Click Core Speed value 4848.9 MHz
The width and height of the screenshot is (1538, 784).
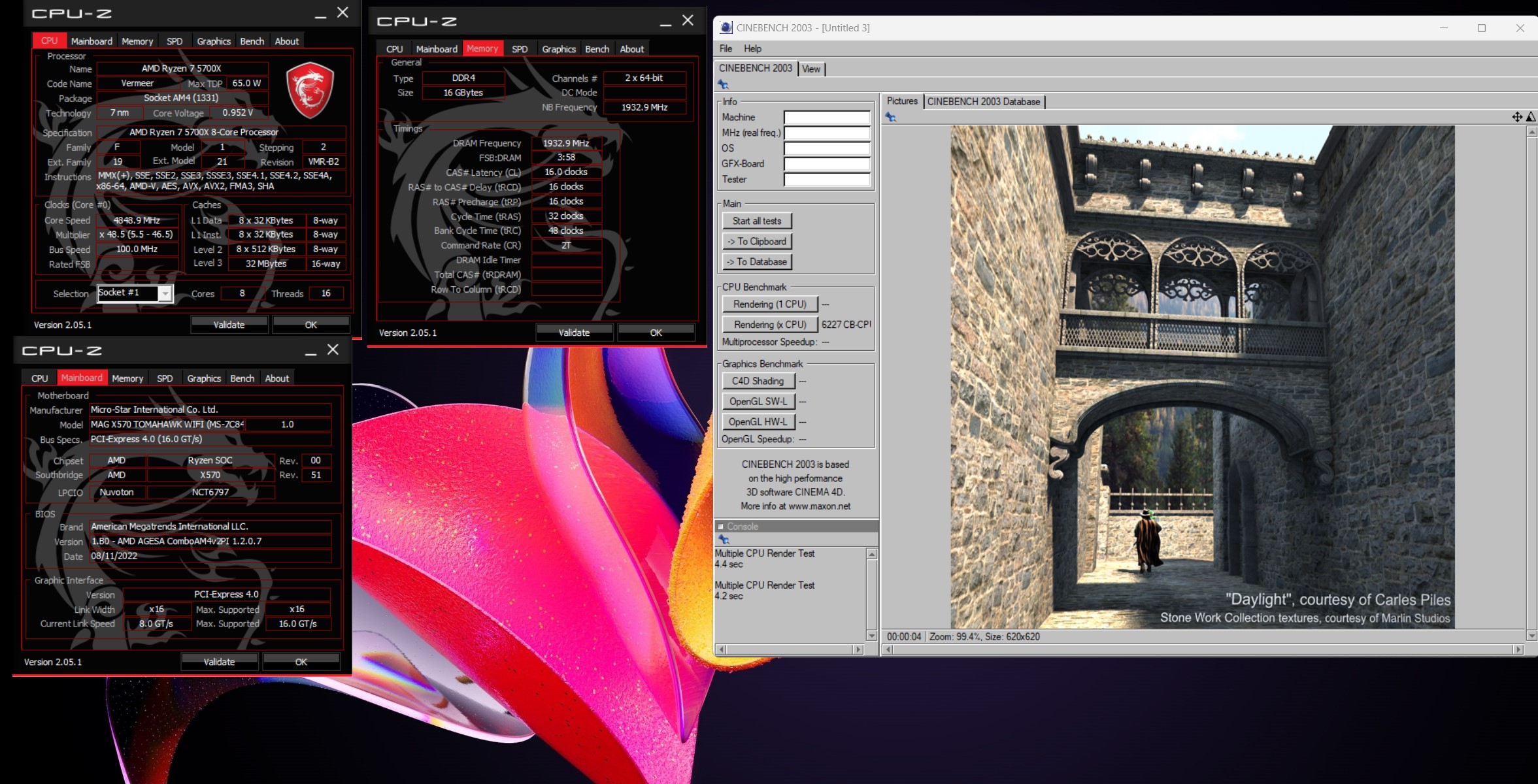(x=137, y=220)
